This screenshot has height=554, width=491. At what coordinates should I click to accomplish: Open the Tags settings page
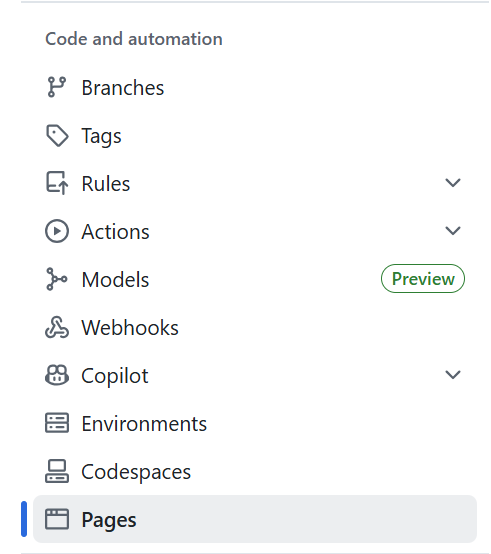[x=255, y=135]
